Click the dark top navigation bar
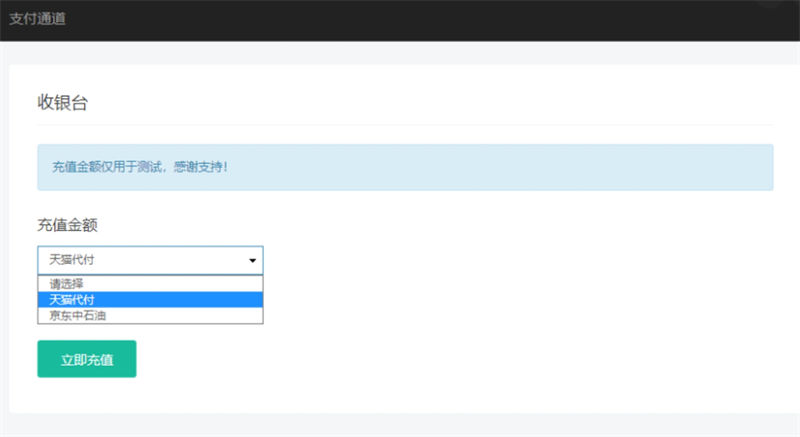 point(400,19)
